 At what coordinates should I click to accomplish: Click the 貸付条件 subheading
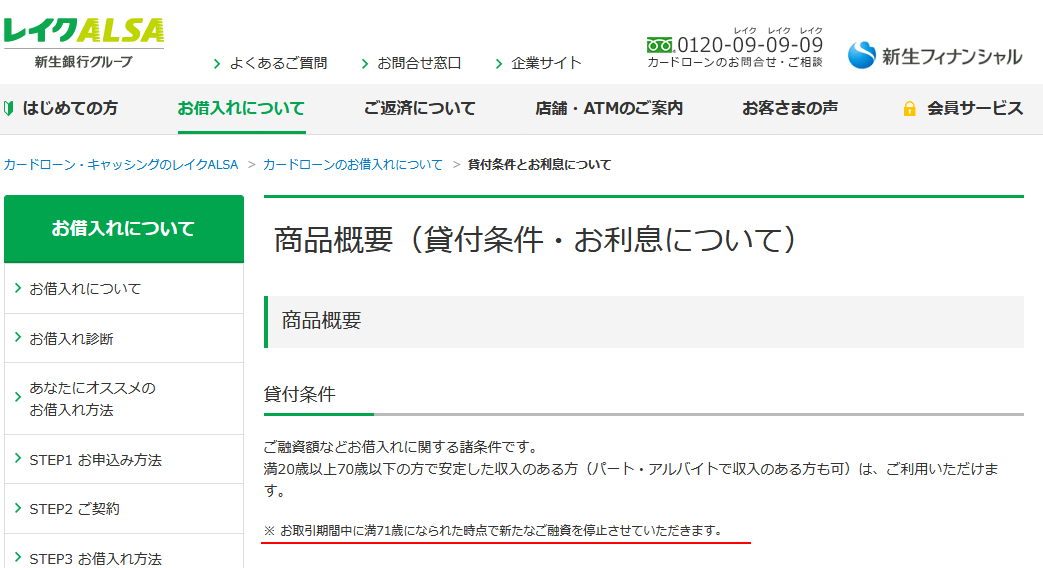tap(299, 394)
